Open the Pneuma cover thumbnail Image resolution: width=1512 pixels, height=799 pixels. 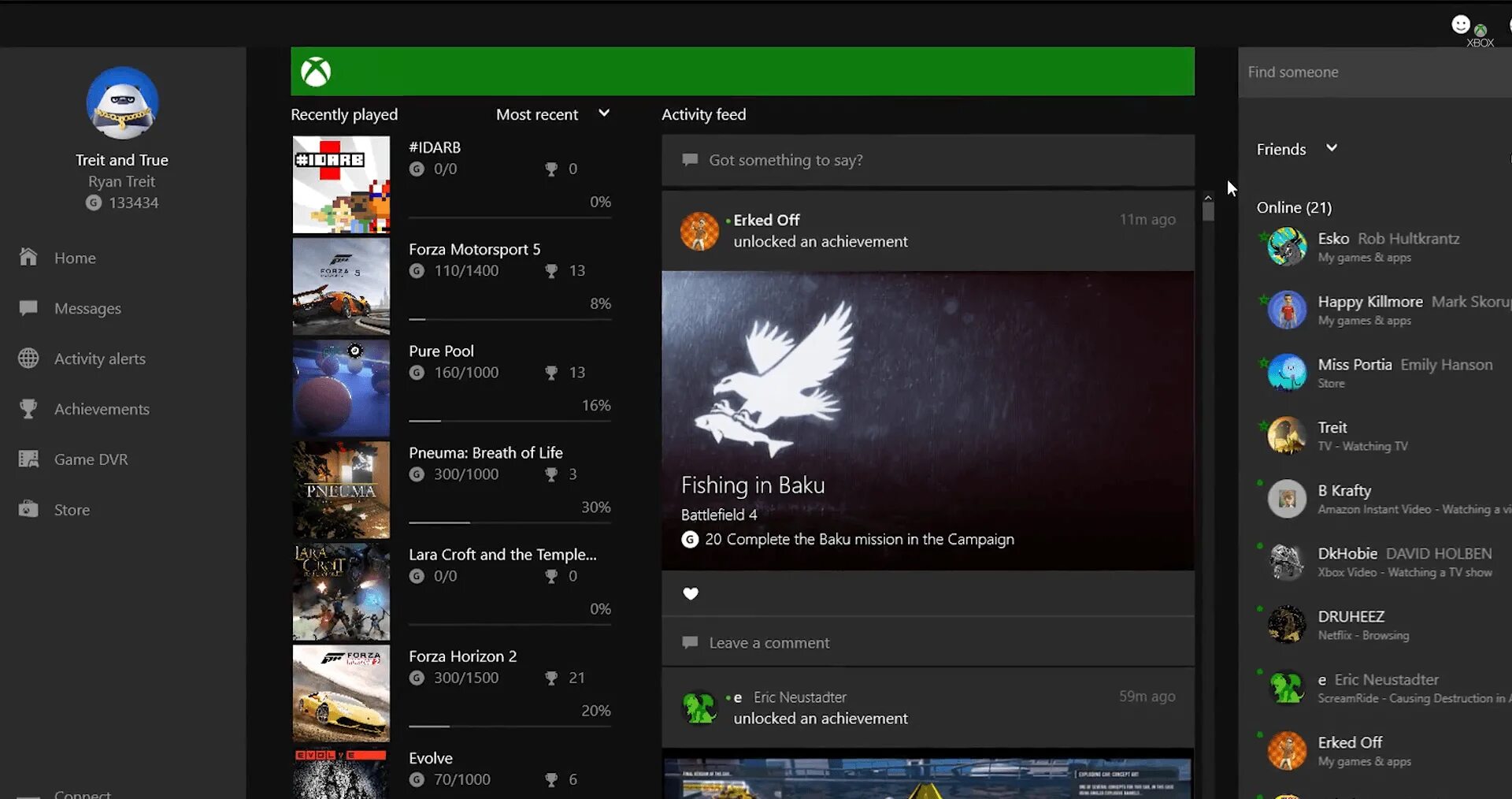click(x=341, y=489)
